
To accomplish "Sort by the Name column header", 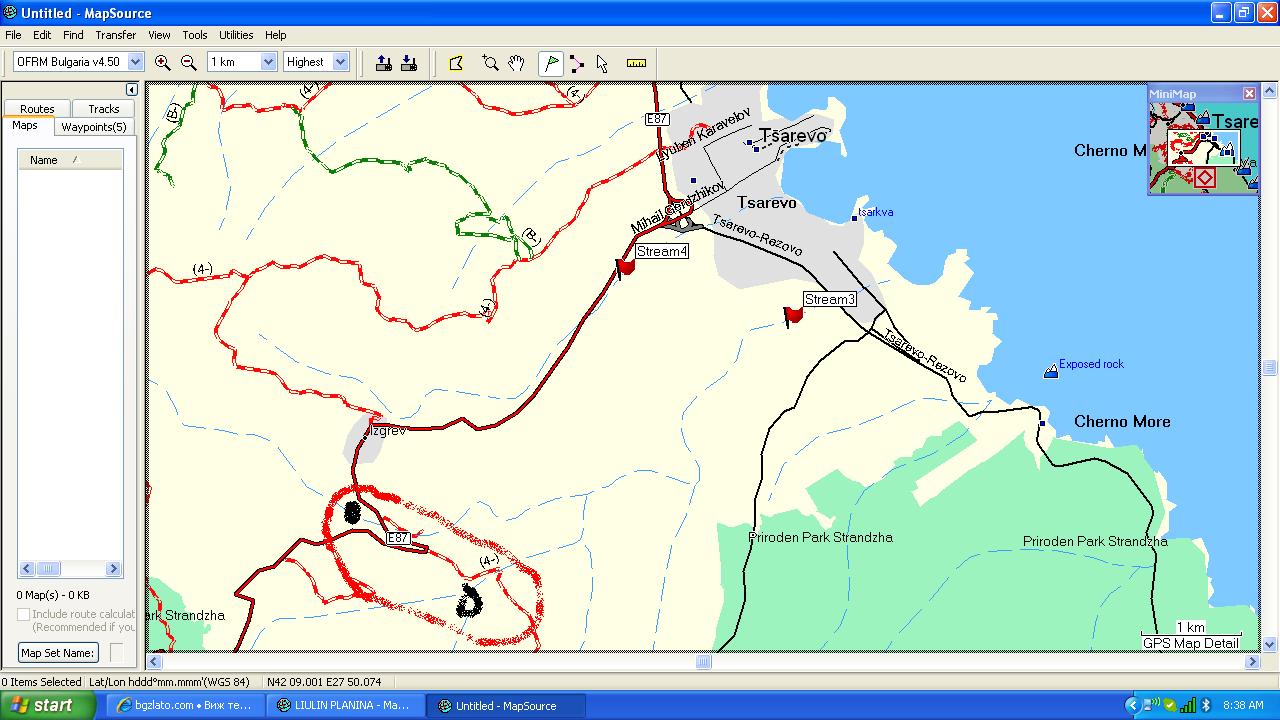I will tap(70, 160).
